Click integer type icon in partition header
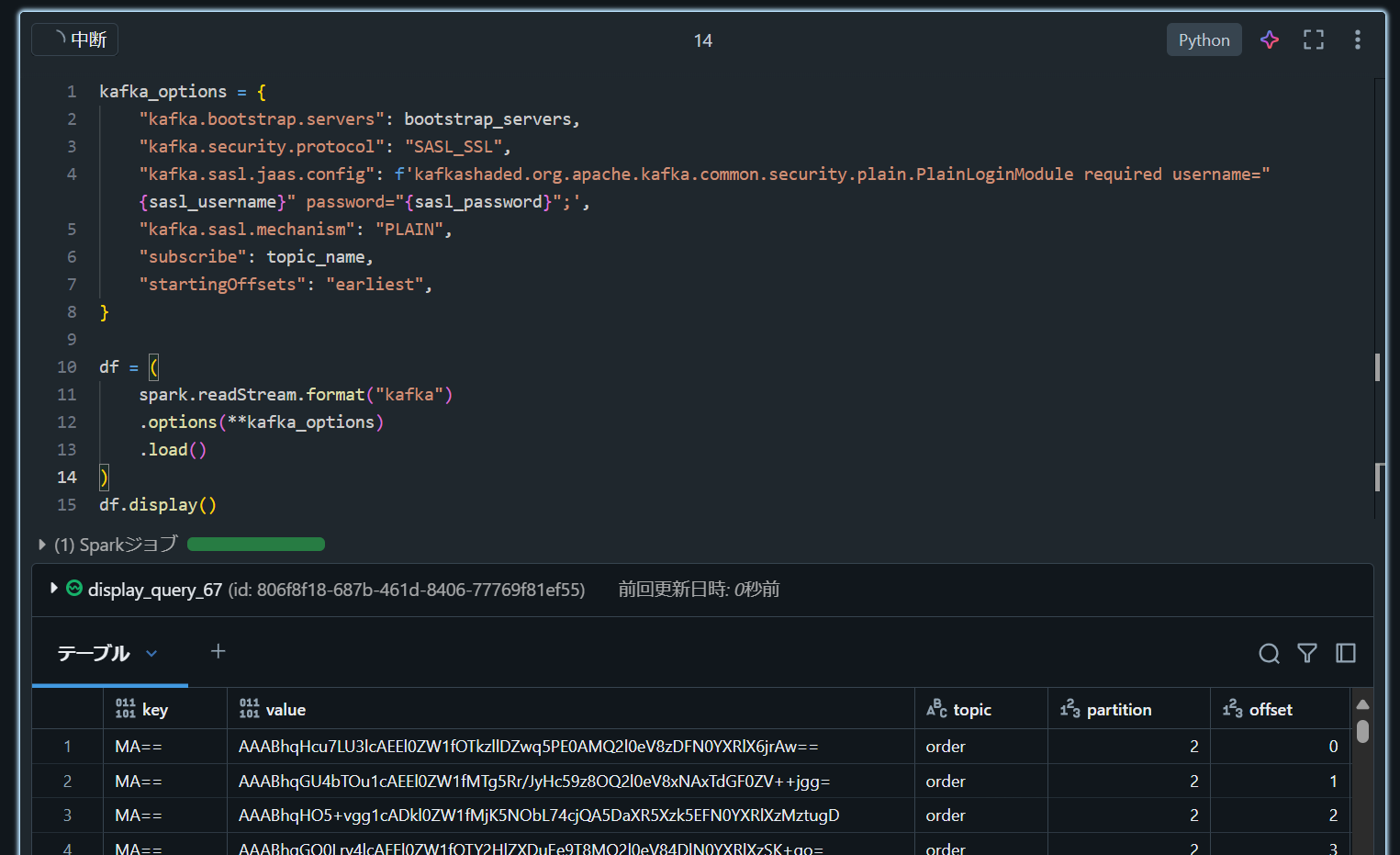Viewport: 1400px width, 855px height. click(x=1070, y=708)
